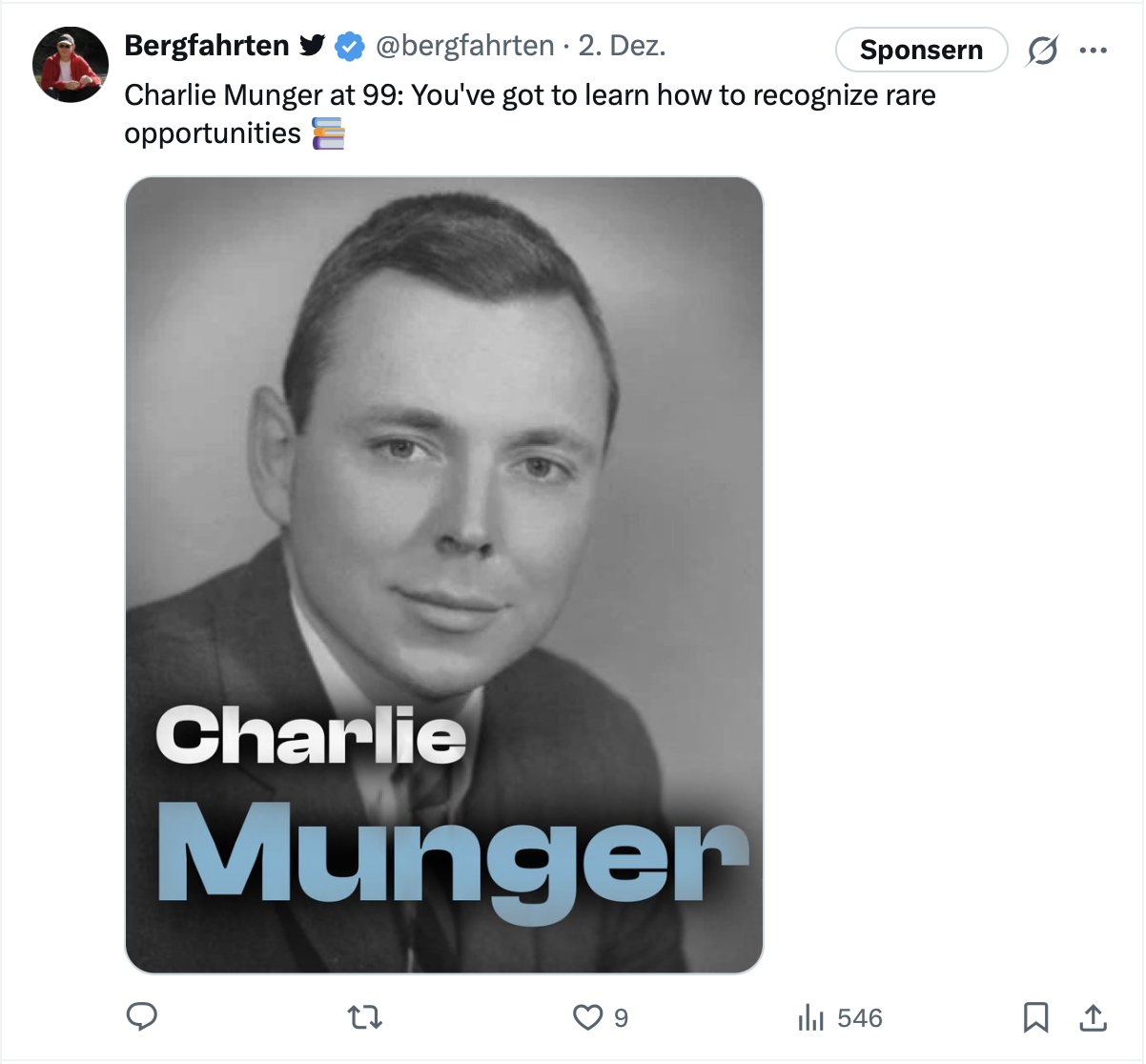The height and width of the screenshot is (1064, 1146).
Task: Click the slashed circle icon next to Sponsern
Action: tap(1042, 51)
